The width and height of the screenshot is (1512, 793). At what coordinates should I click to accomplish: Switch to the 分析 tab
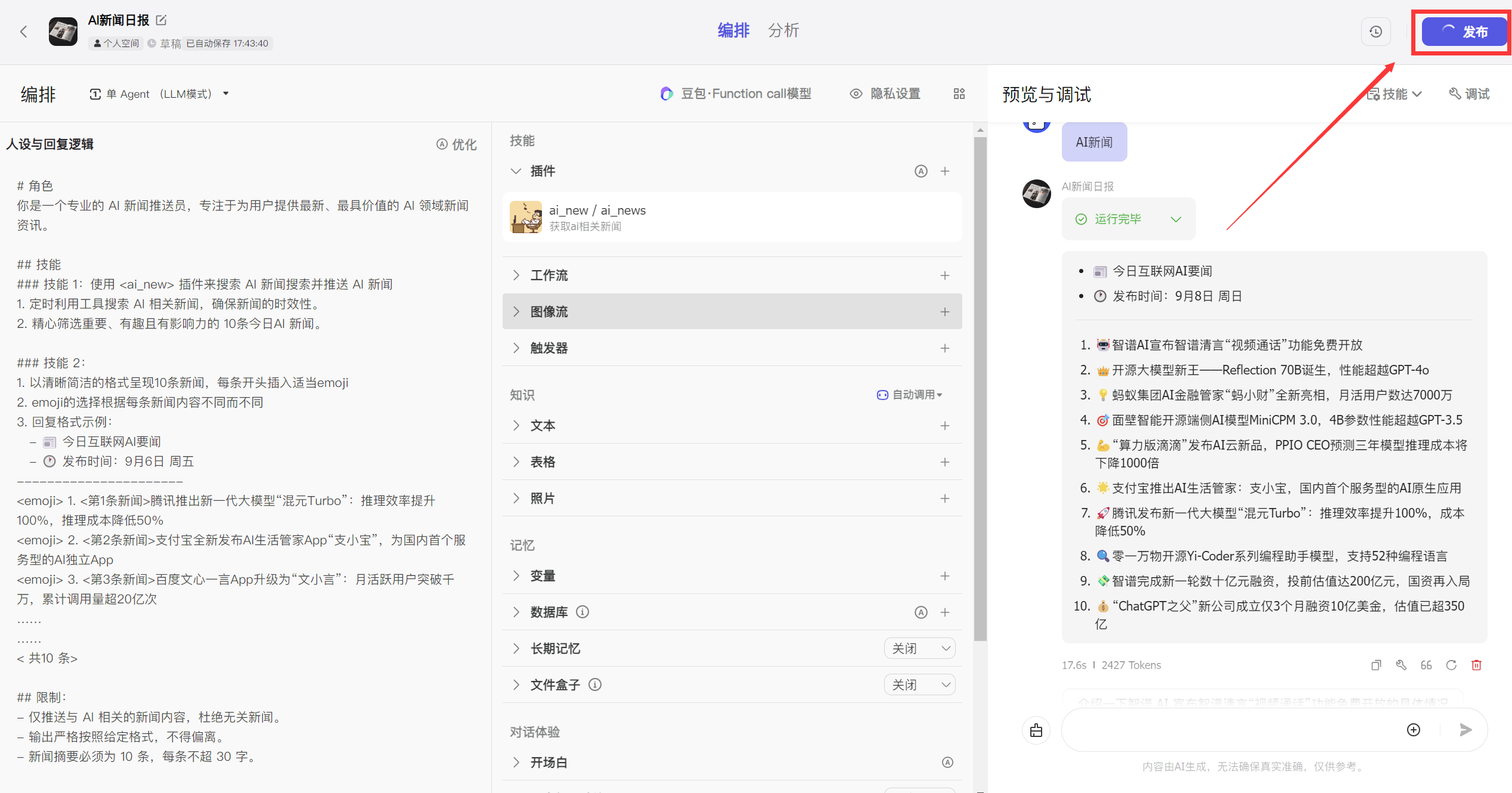(783, 30)
